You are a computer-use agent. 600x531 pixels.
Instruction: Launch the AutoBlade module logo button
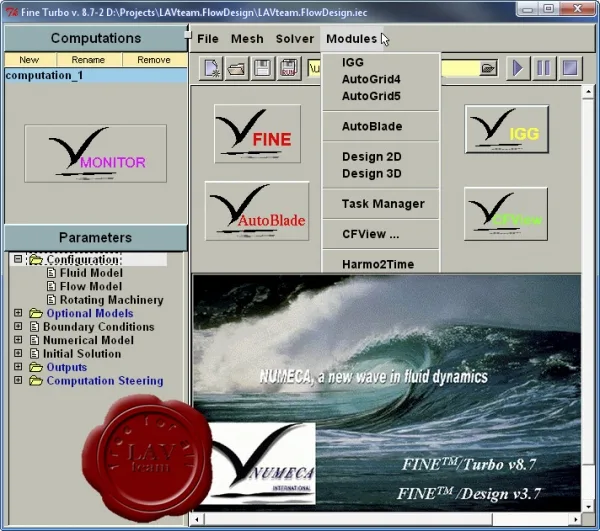coord(257,211)
